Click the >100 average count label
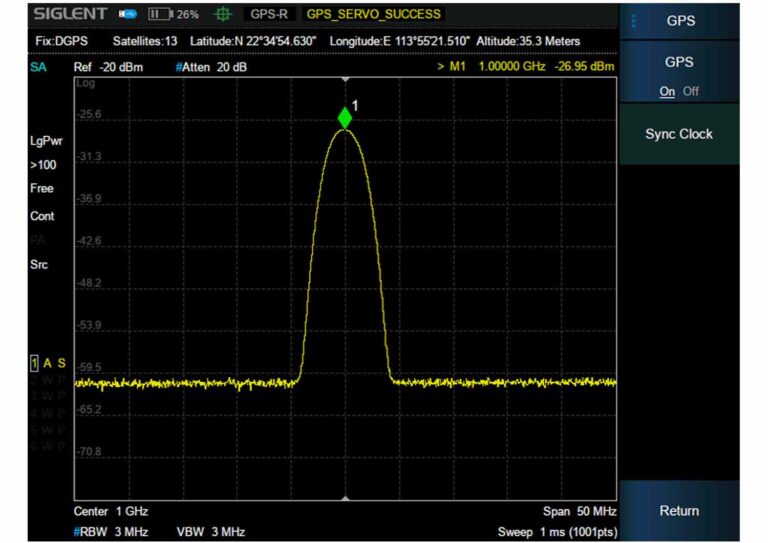The image size is (768, 543). 43,165
